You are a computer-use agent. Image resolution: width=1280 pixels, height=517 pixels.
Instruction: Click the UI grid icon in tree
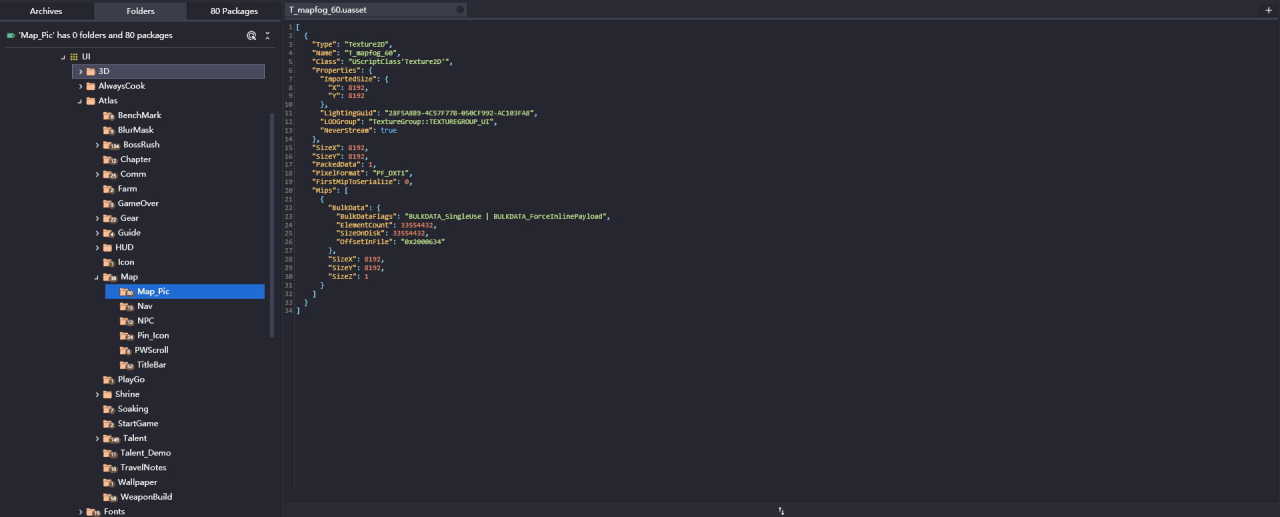74,57
